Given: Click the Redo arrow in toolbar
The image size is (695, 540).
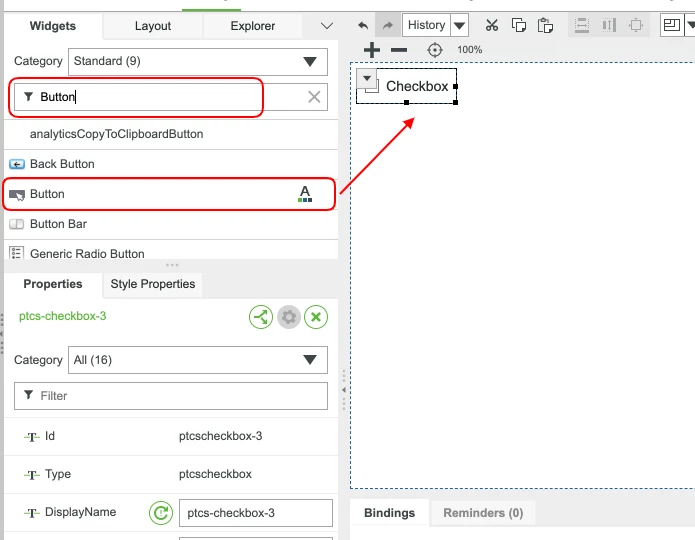Looking at the screenshot, I should point(388,25).
